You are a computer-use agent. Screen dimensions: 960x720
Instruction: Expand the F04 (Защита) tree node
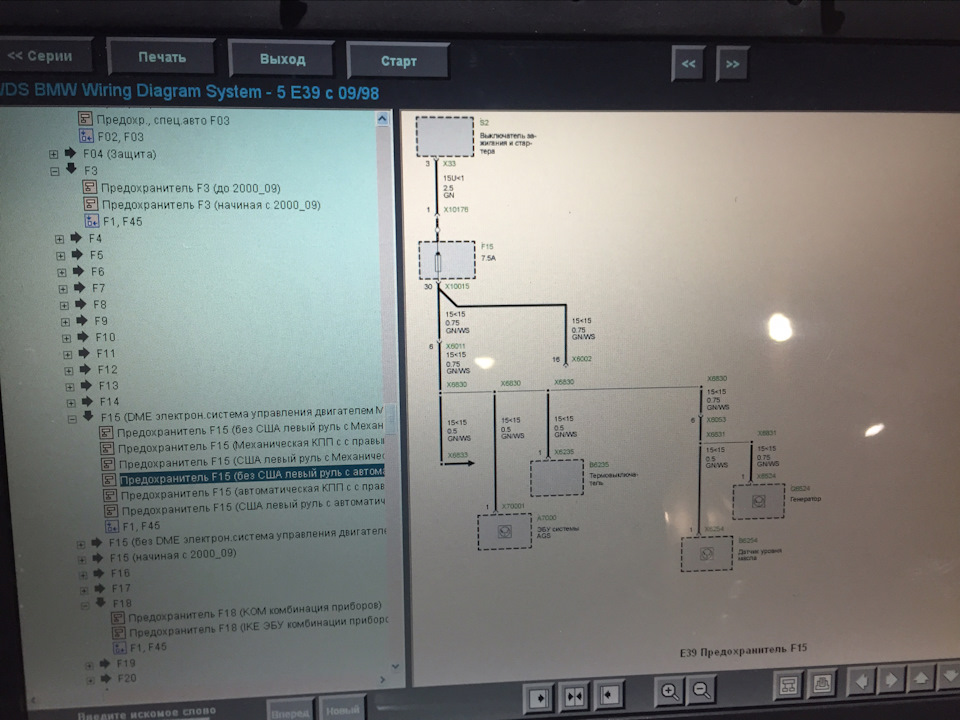click(x=54, y=154)
